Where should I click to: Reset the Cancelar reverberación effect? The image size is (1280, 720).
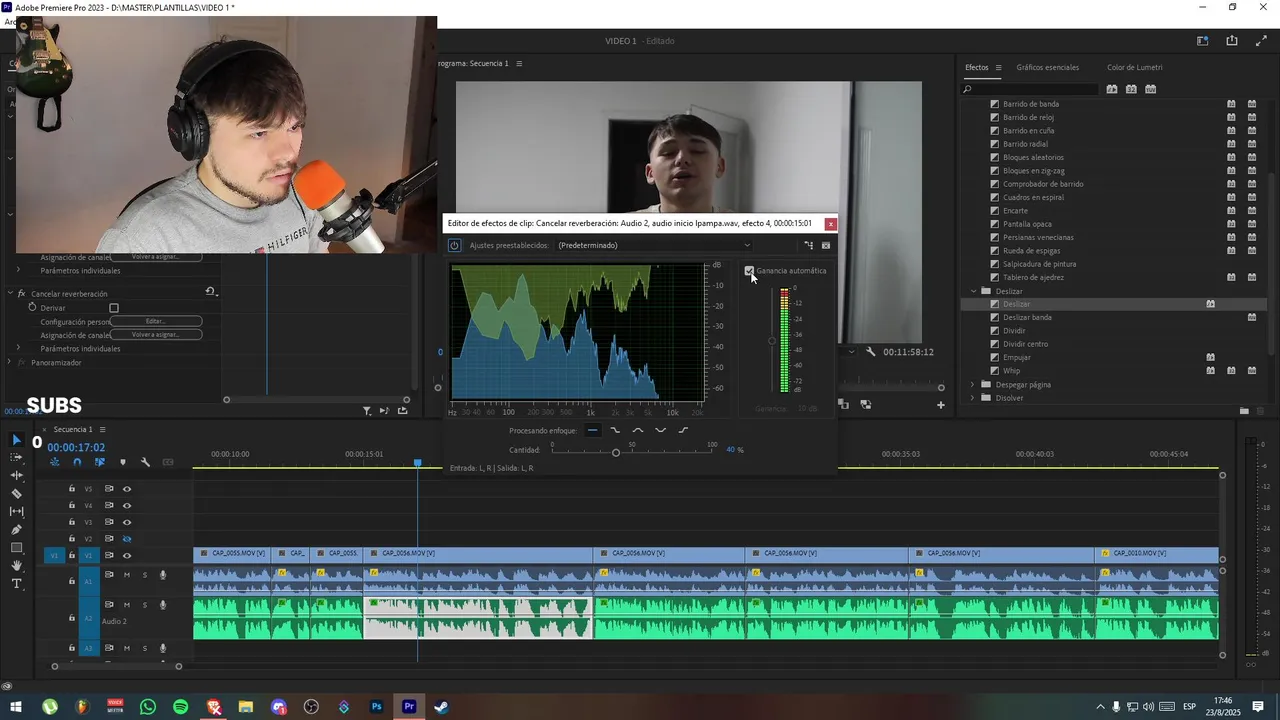point(211,292)
